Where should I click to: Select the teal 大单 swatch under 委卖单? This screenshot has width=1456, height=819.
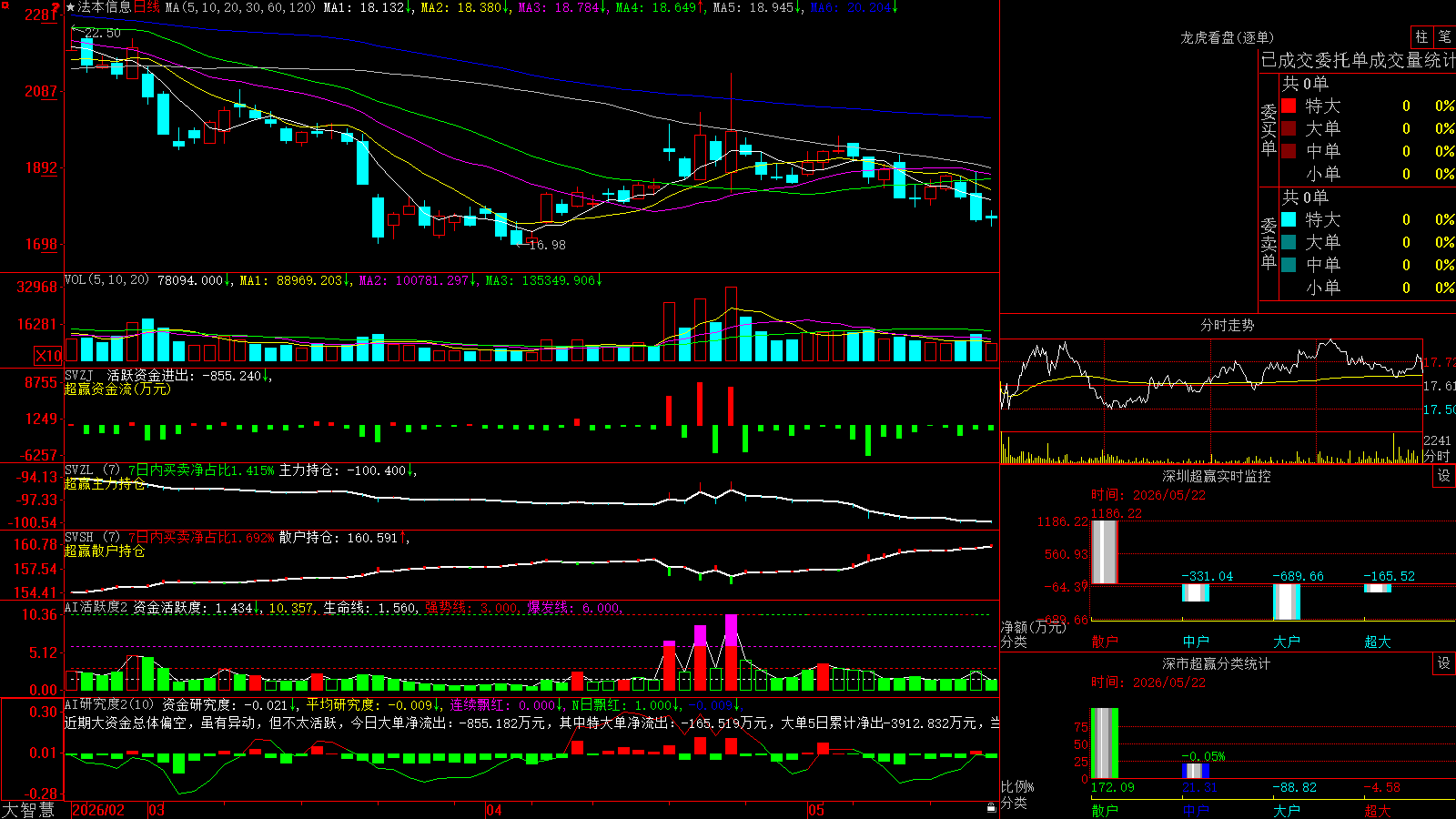1289,242
